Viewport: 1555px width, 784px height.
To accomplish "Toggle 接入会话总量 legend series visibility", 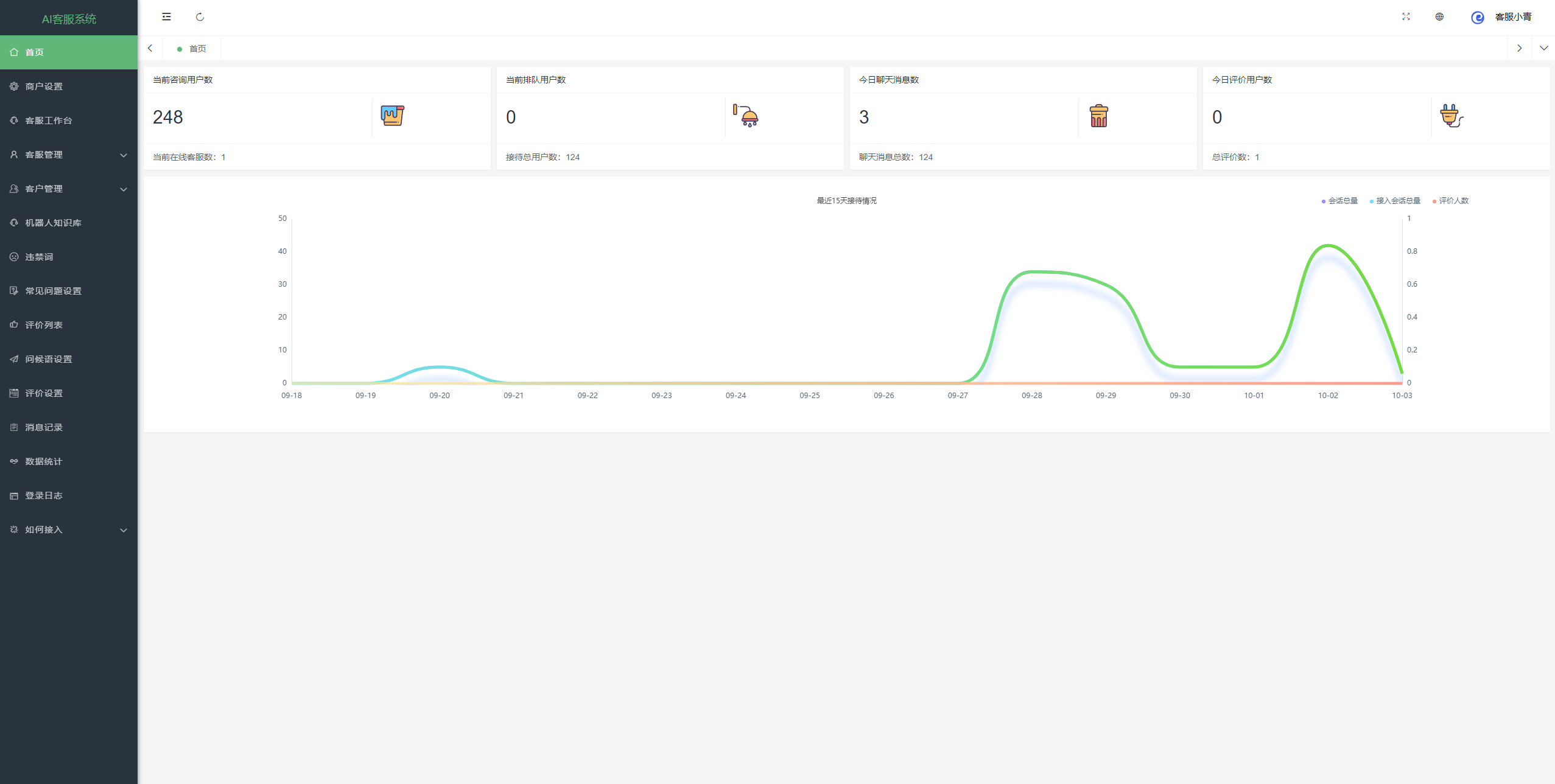I will tap(1396, 201).
